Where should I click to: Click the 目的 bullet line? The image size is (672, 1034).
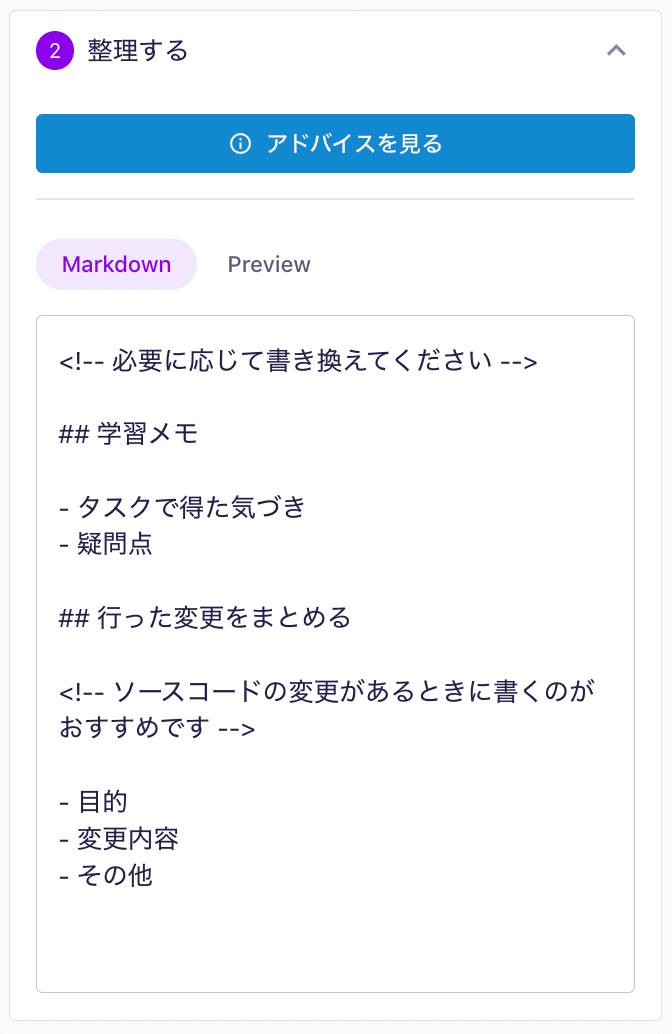93,802
